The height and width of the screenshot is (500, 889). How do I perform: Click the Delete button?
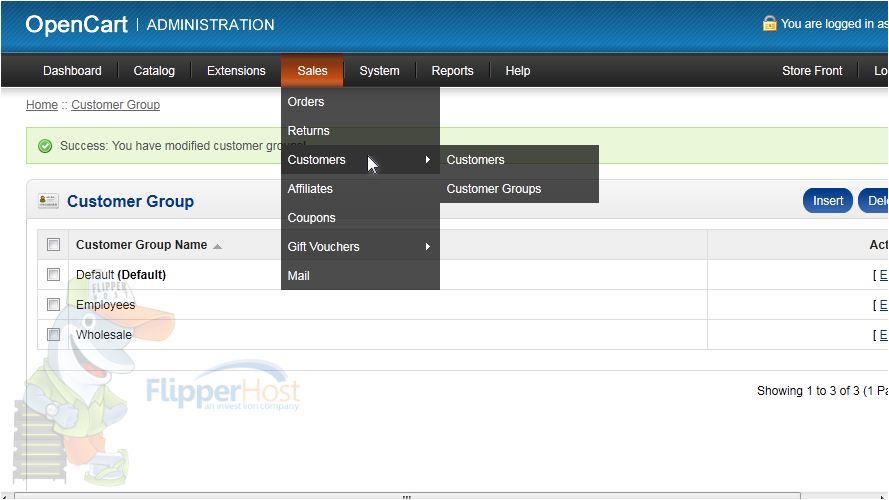874,201
